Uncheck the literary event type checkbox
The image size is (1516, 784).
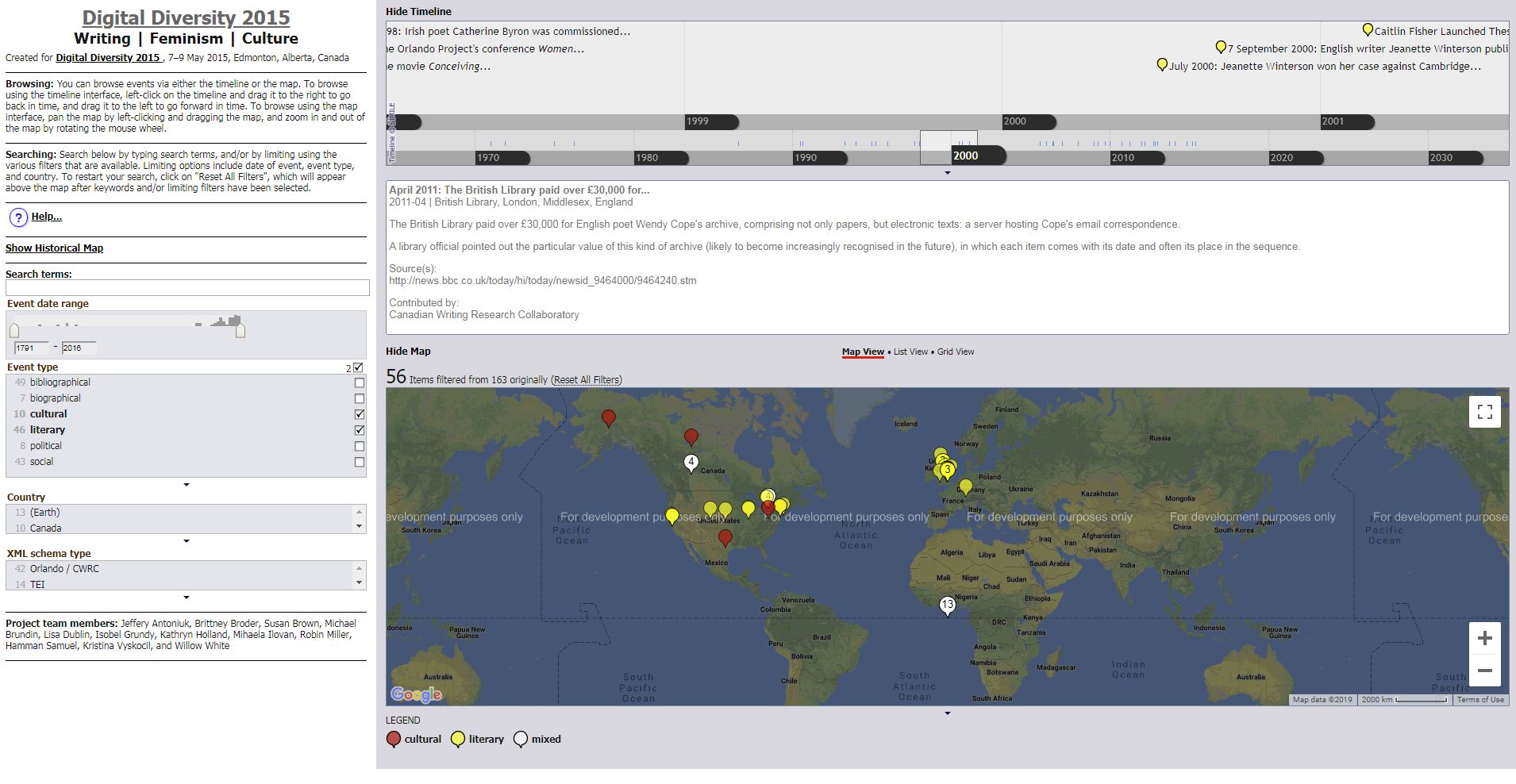pyautogui.click(x=360, y=430)
